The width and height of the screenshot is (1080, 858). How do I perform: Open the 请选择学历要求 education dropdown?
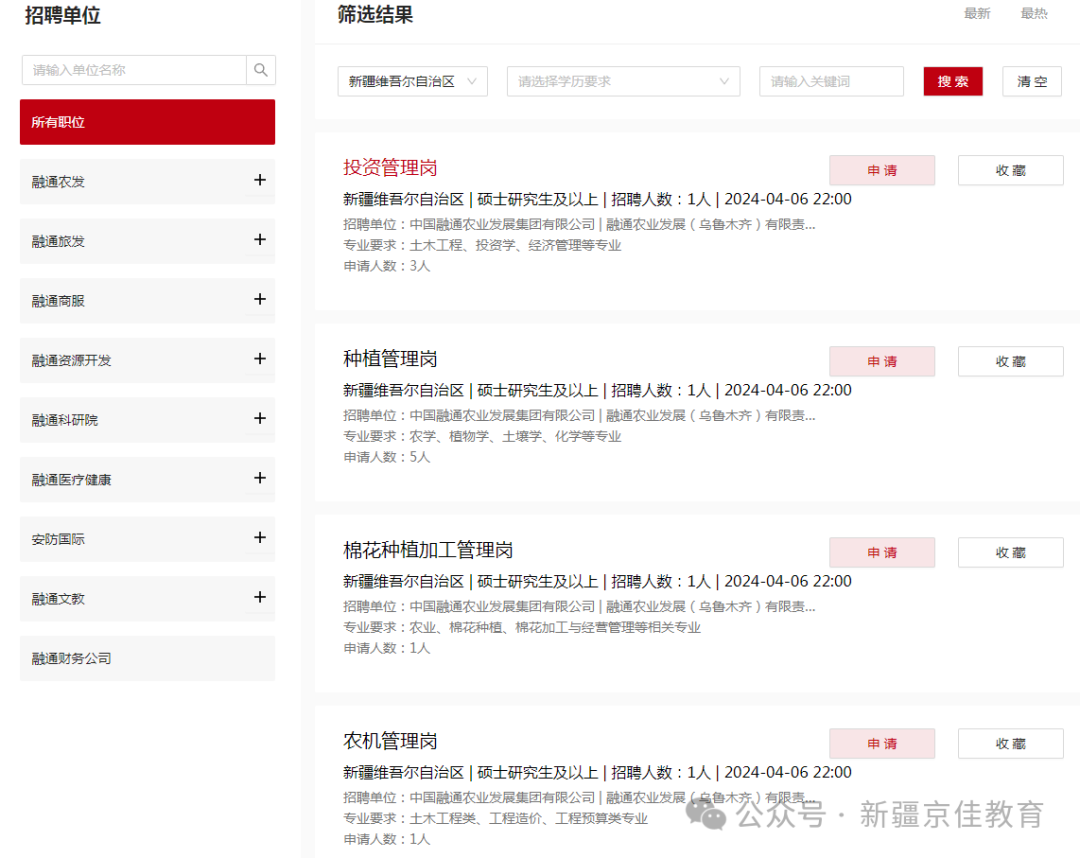click(x=623, y=81)
